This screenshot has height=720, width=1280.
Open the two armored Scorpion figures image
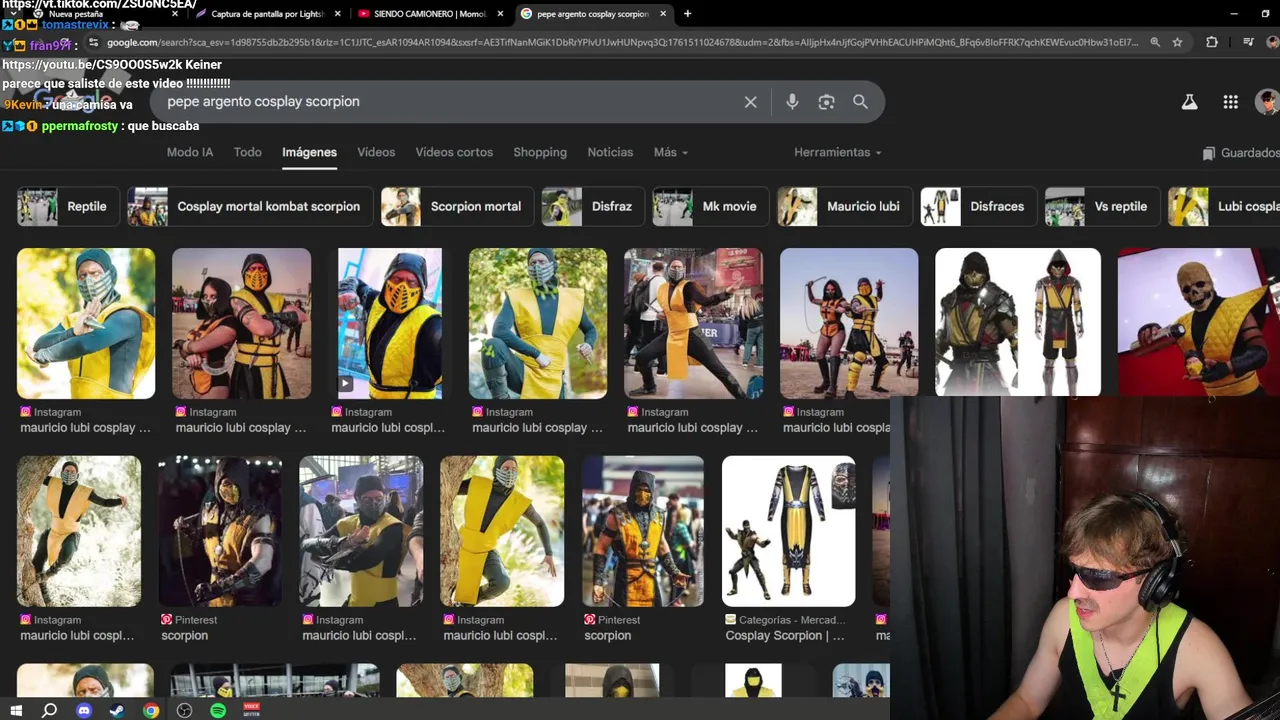tap(1018, 323)
